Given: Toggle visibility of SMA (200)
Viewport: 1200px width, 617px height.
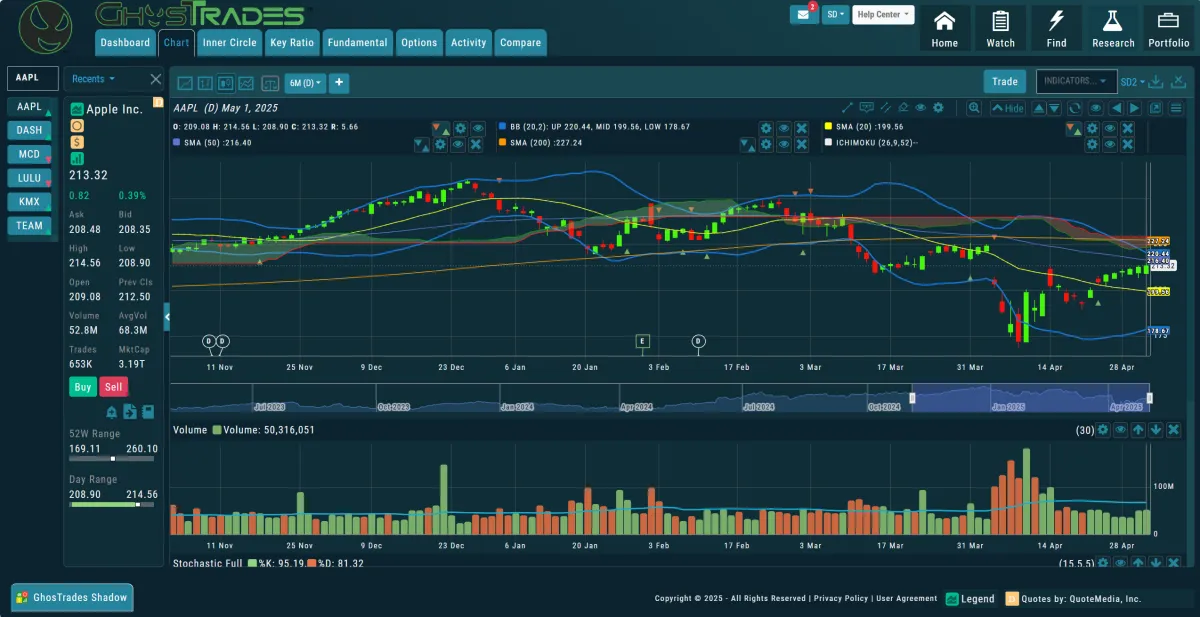Looking at the screenshot, I should 784,145.
